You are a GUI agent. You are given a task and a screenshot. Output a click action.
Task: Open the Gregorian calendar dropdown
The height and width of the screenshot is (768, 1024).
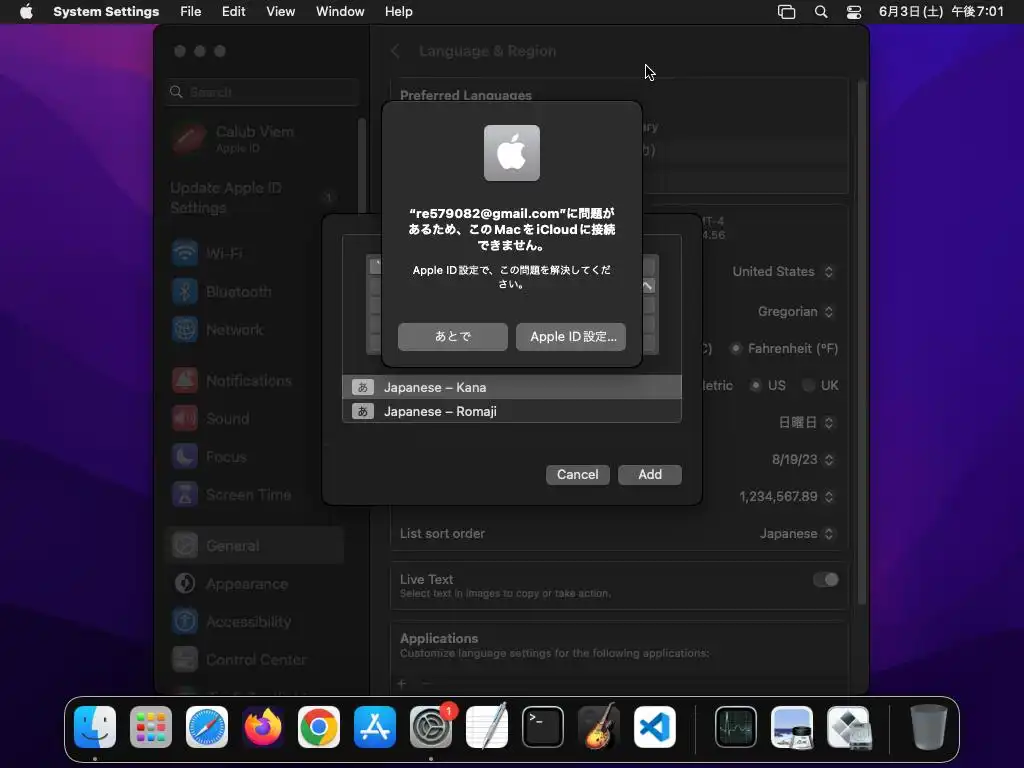[x=795, y=312]
